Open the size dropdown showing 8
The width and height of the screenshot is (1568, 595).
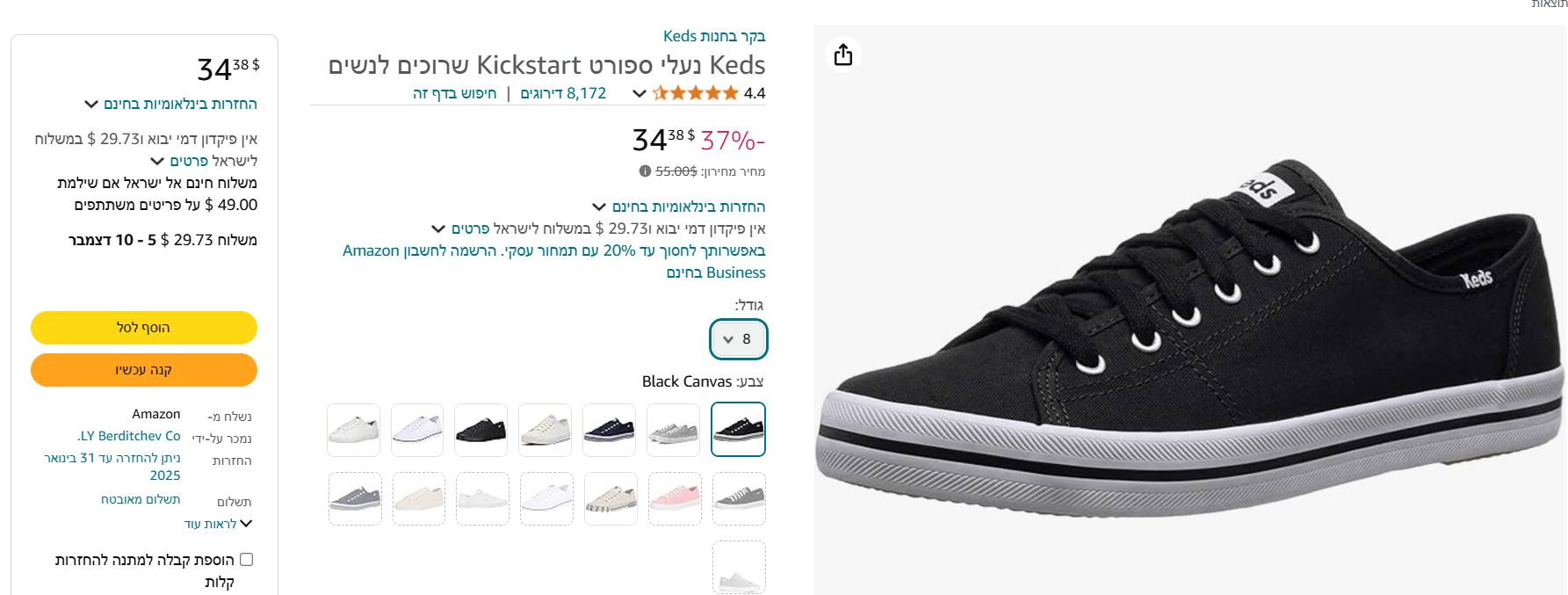pos(738,339)
